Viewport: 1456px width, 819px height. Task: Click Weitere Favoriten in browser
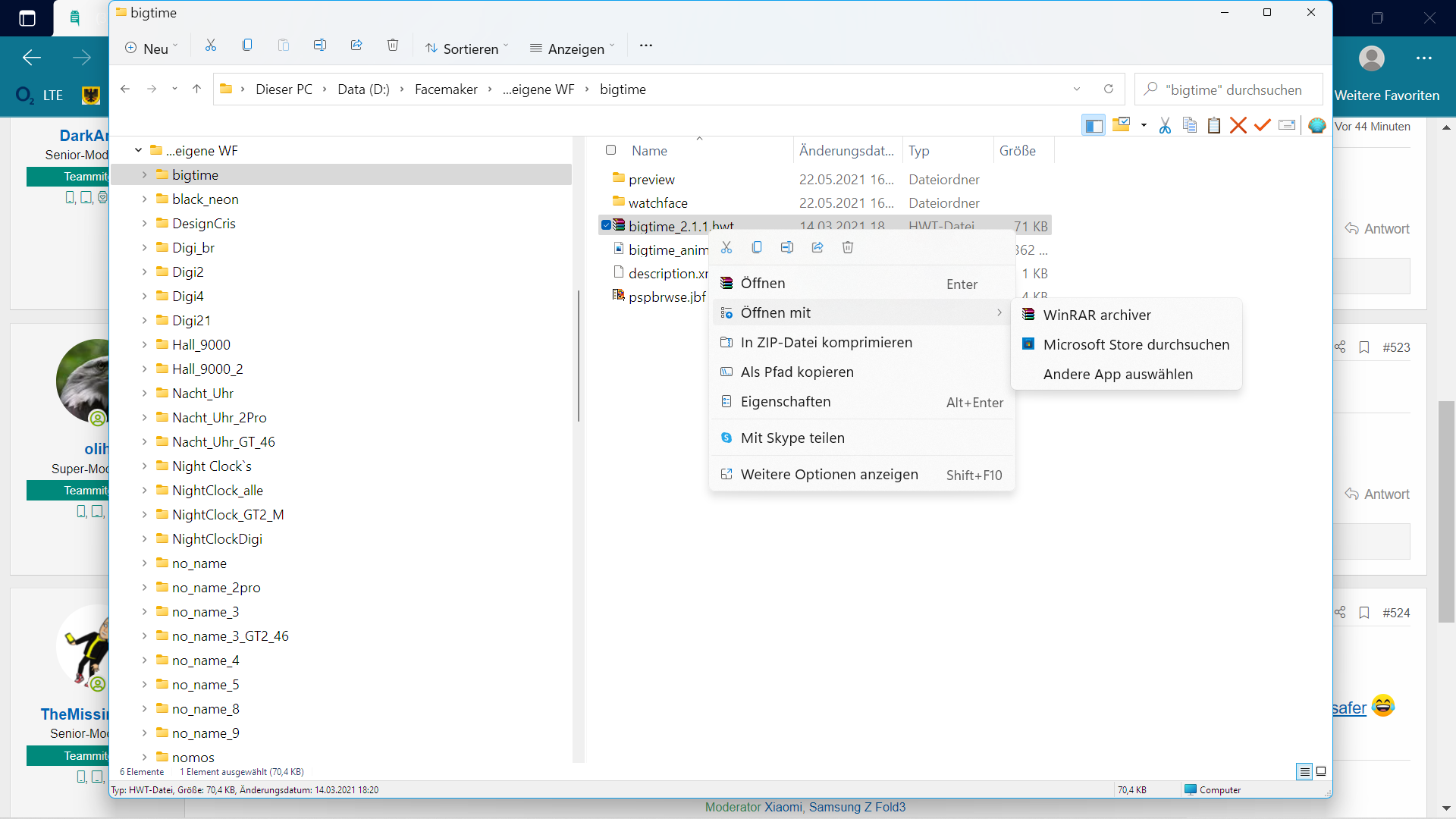(1386, 95)
